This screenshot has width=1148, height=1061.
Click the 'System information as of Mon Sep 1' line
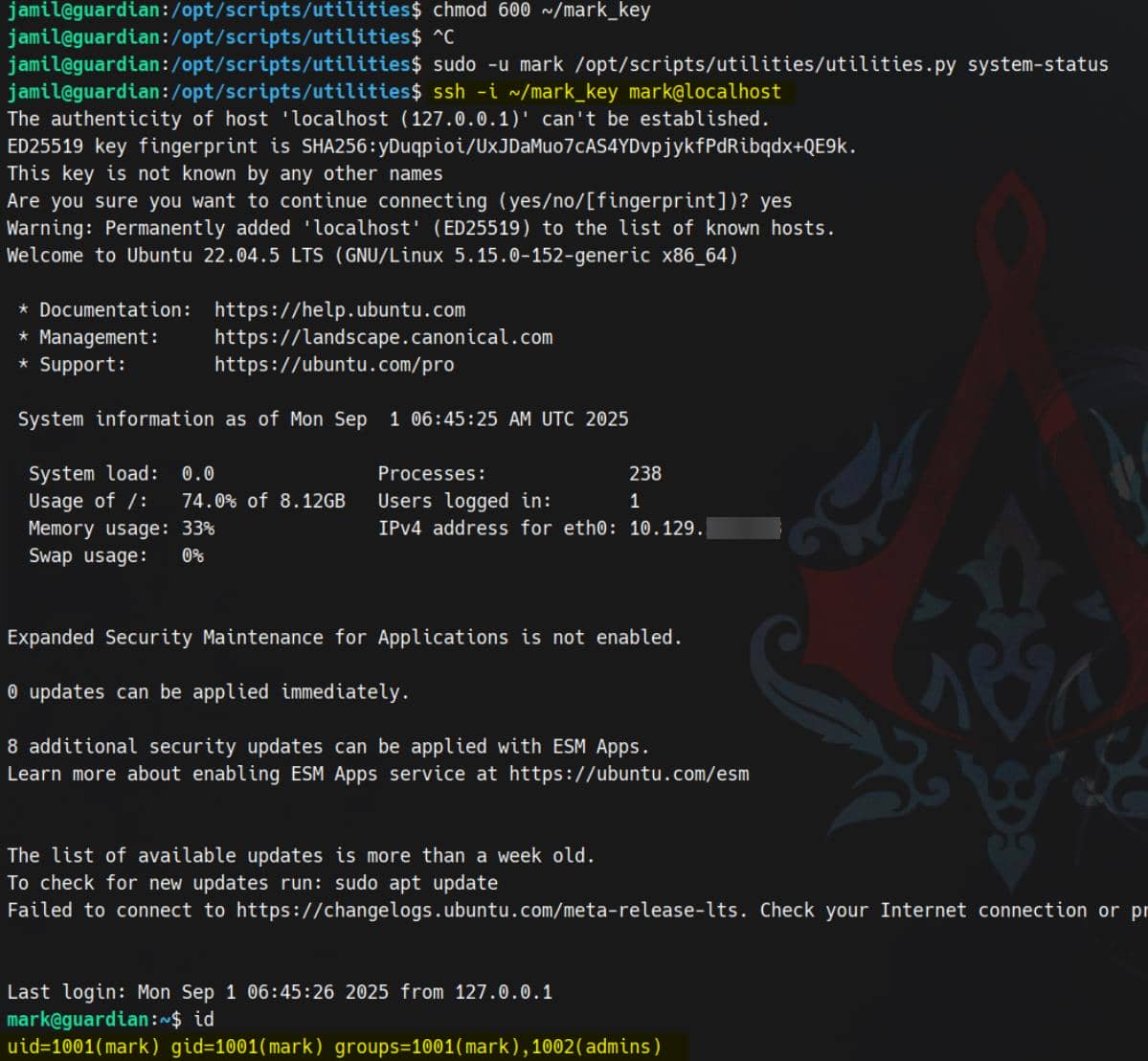pyautogui.click(x=323, y=418)
